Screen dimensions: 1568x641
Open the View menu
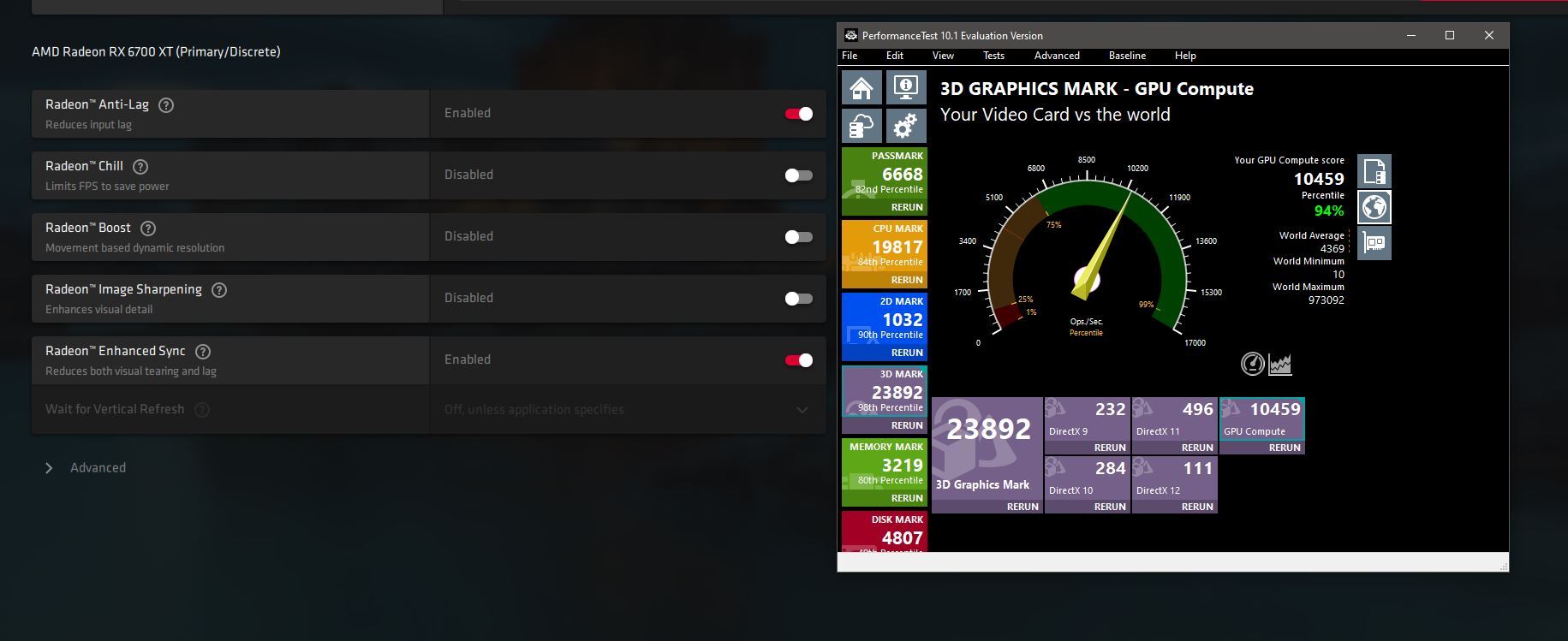tap(943, 56)
